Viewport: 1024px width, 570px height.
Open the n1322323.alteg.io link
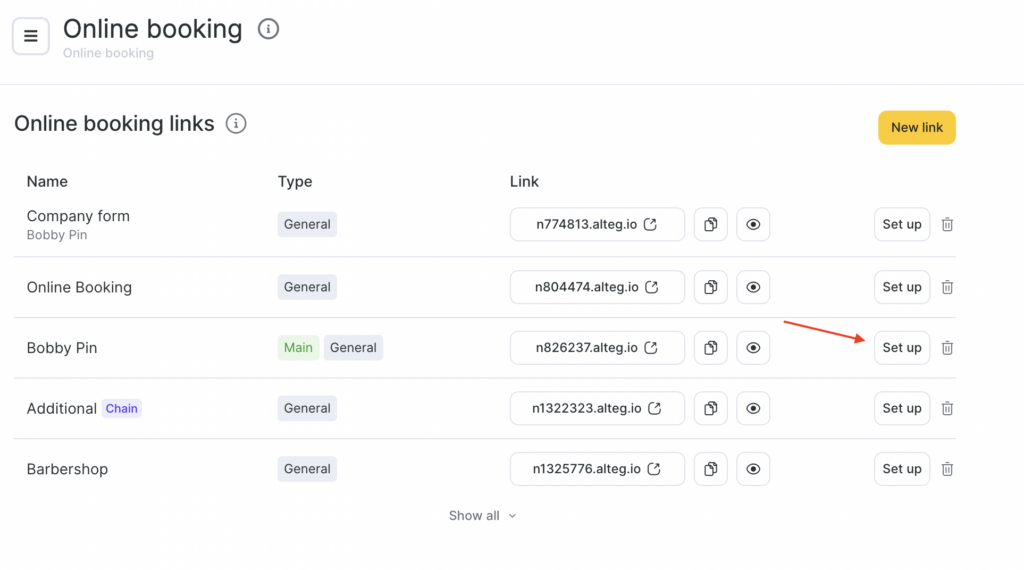coord(597,408)
